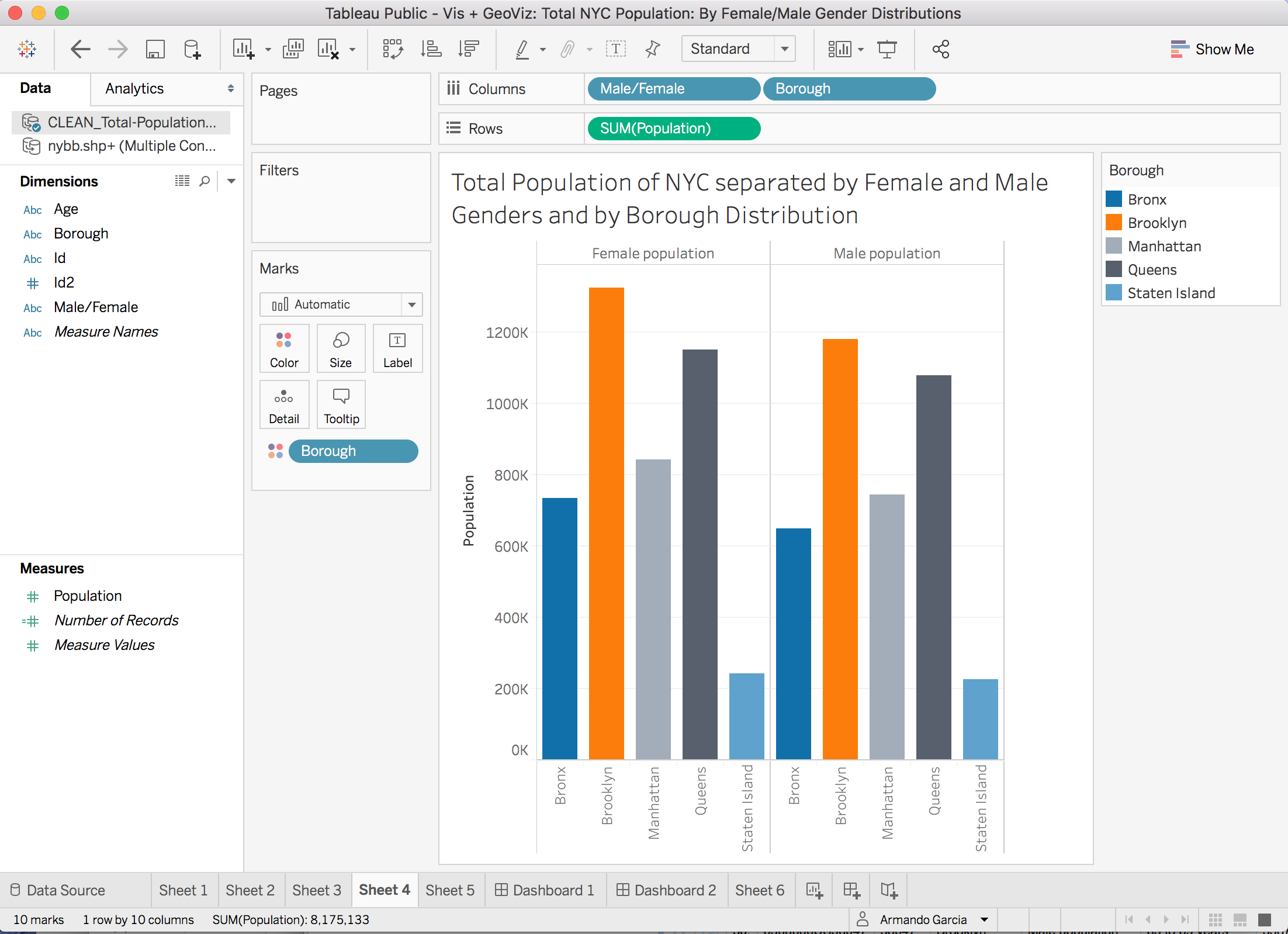Click the Brooklyn orange color swatch
The image size is (1288, 934).
pos(1113,223)
